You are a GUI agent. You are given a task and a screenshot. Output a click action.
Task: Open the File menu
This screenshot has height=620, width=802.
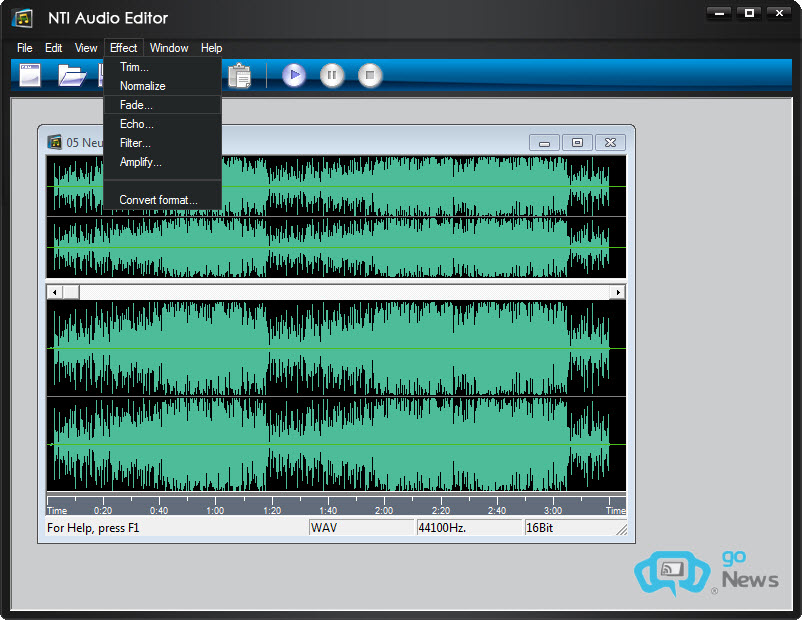(25, 48)
